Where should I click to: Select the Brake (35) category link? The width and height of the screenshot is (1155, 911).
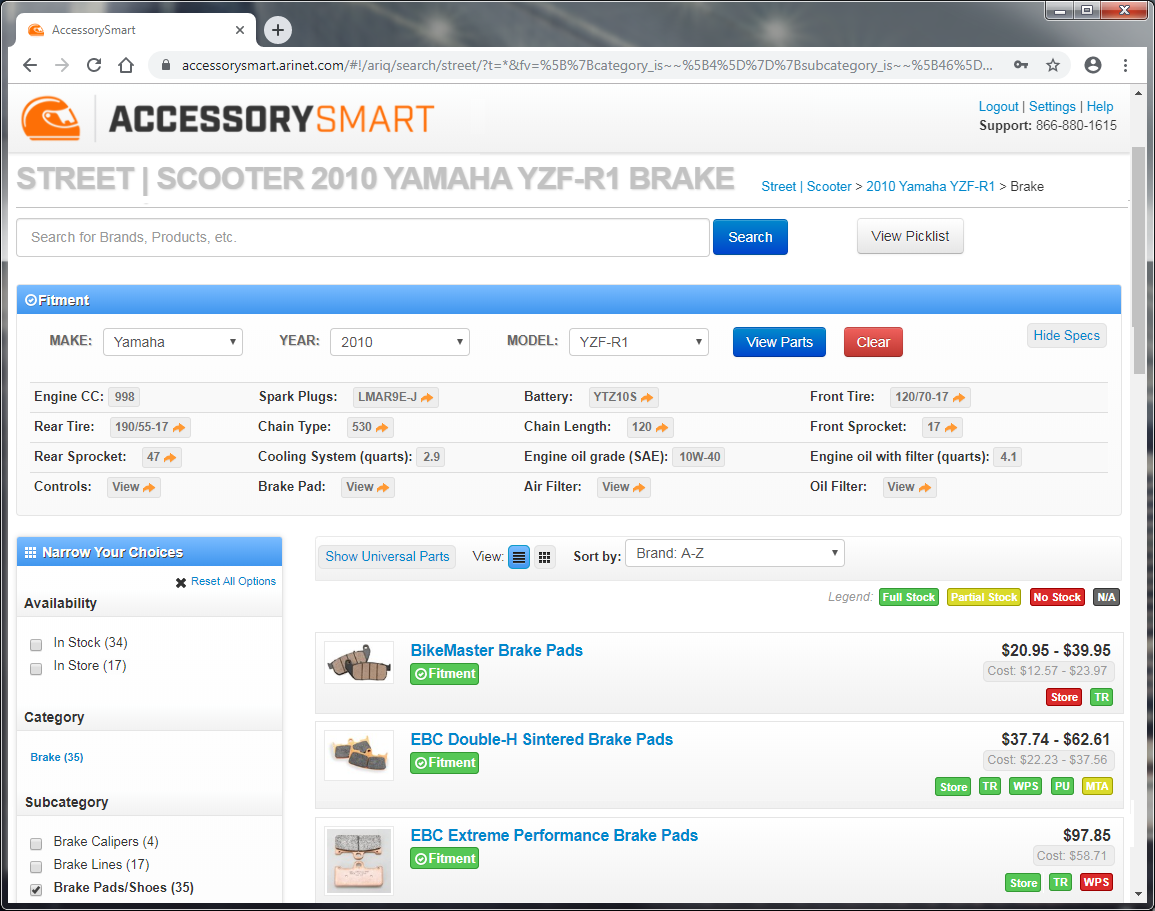pos(57,757)
